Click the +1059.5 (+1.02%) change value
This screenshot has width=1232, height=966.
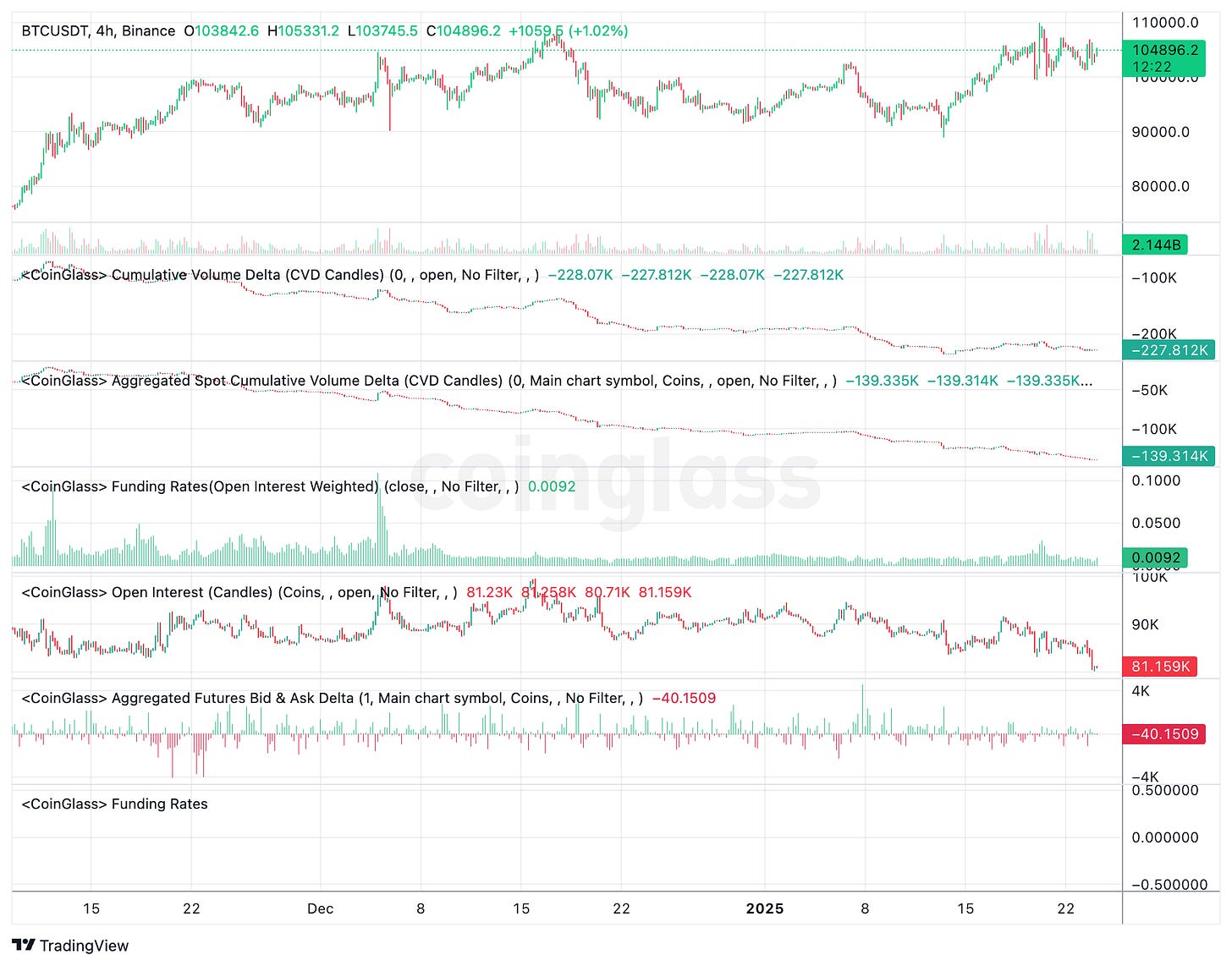569,31
